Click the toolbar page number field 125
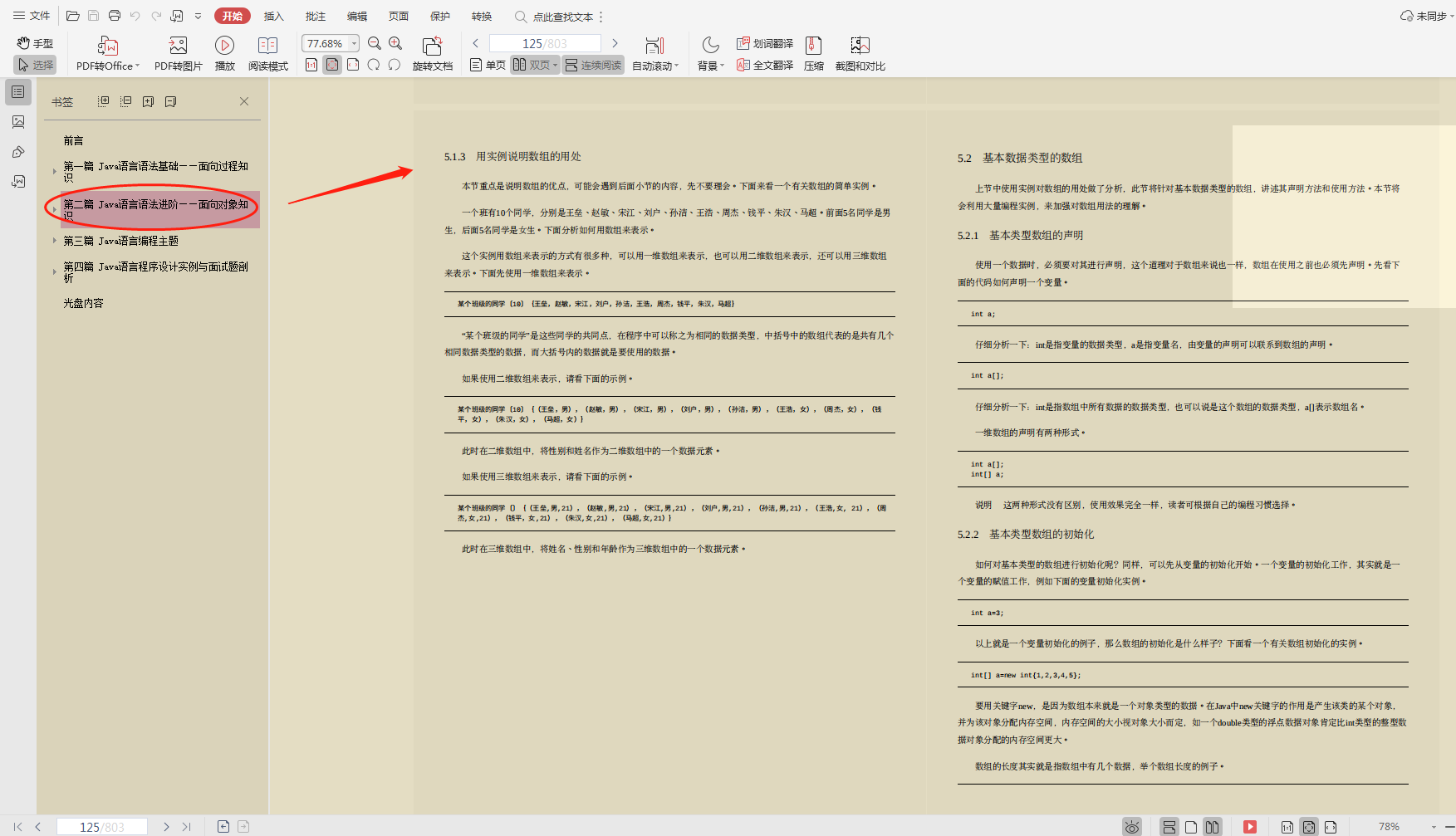 coord(545,43)
